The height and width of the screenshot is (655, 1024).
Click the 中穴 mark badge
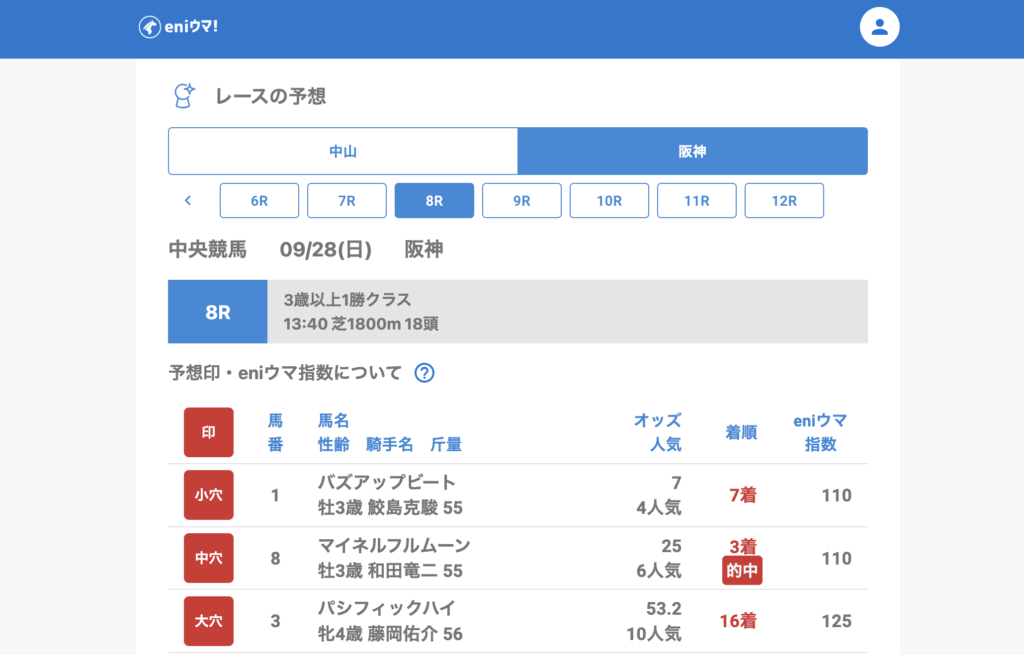coord(208,558)
